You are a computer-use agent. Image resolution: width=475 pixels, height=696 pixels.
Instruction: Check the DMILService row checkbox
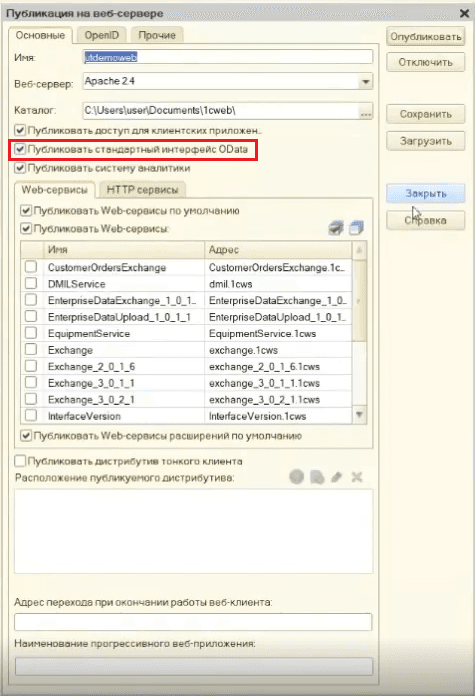pyautogui.click(x=31, y=283)
